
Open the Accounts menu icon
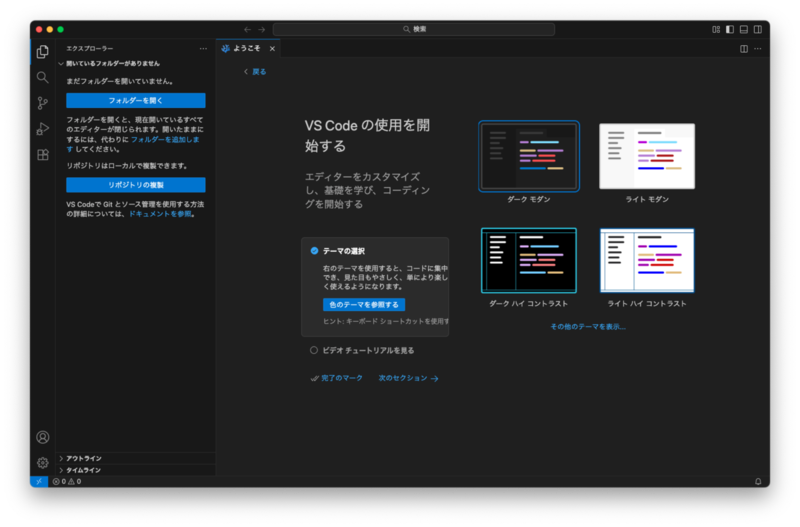[x=43, y=437]
